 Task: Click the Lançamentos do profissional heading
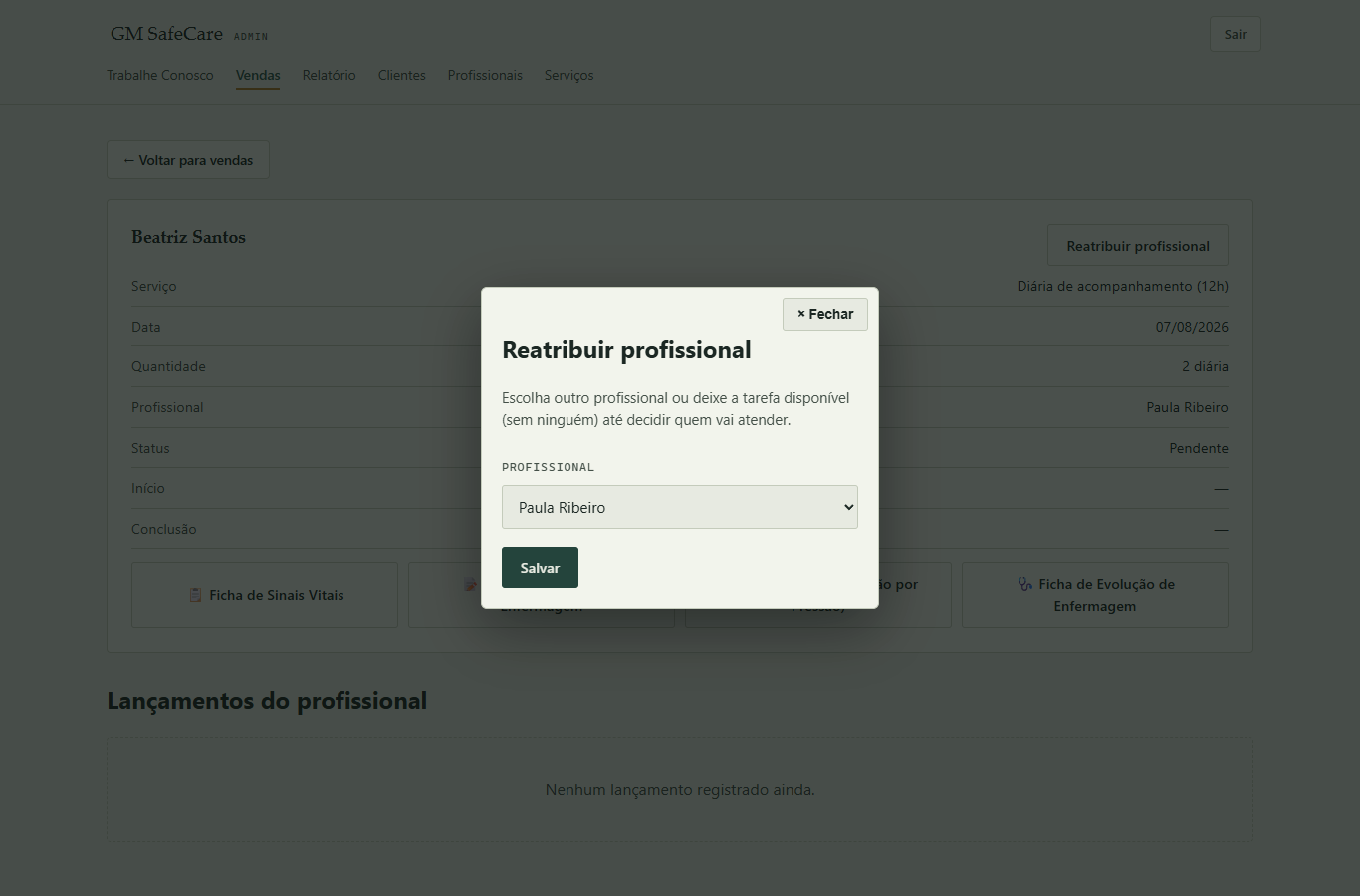[x=267, y=701]
